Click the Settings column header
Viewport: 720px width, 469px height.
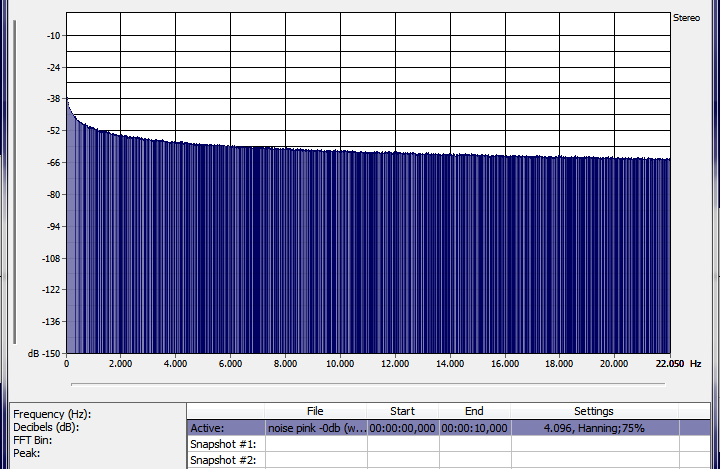[x=593, y=411]
